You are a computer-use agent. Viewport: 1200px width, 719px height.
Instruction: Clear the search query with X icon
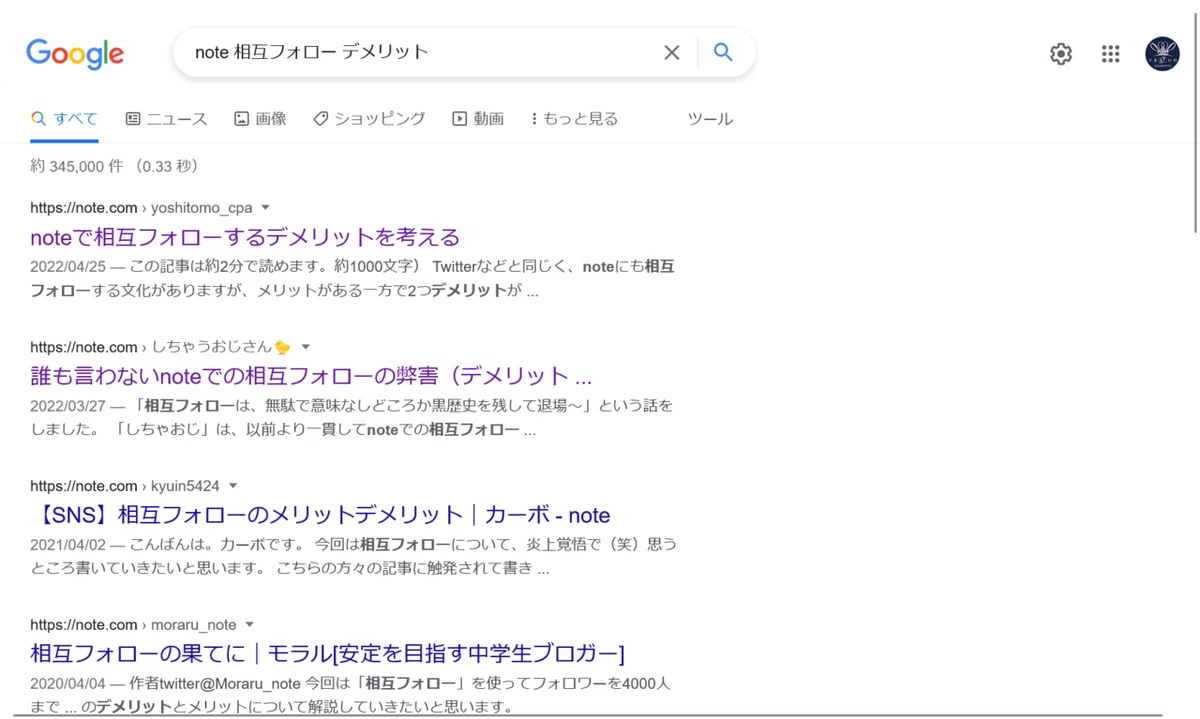point(672,53)
